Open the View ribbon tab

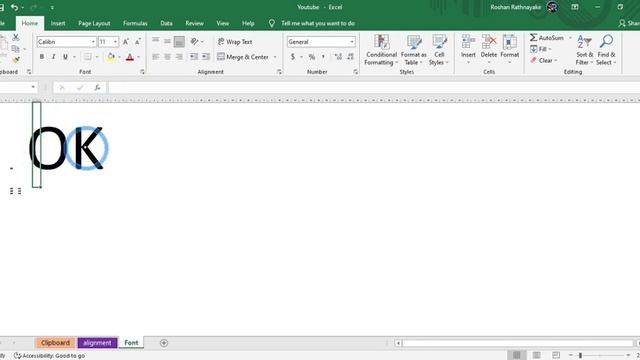(222, 23)
